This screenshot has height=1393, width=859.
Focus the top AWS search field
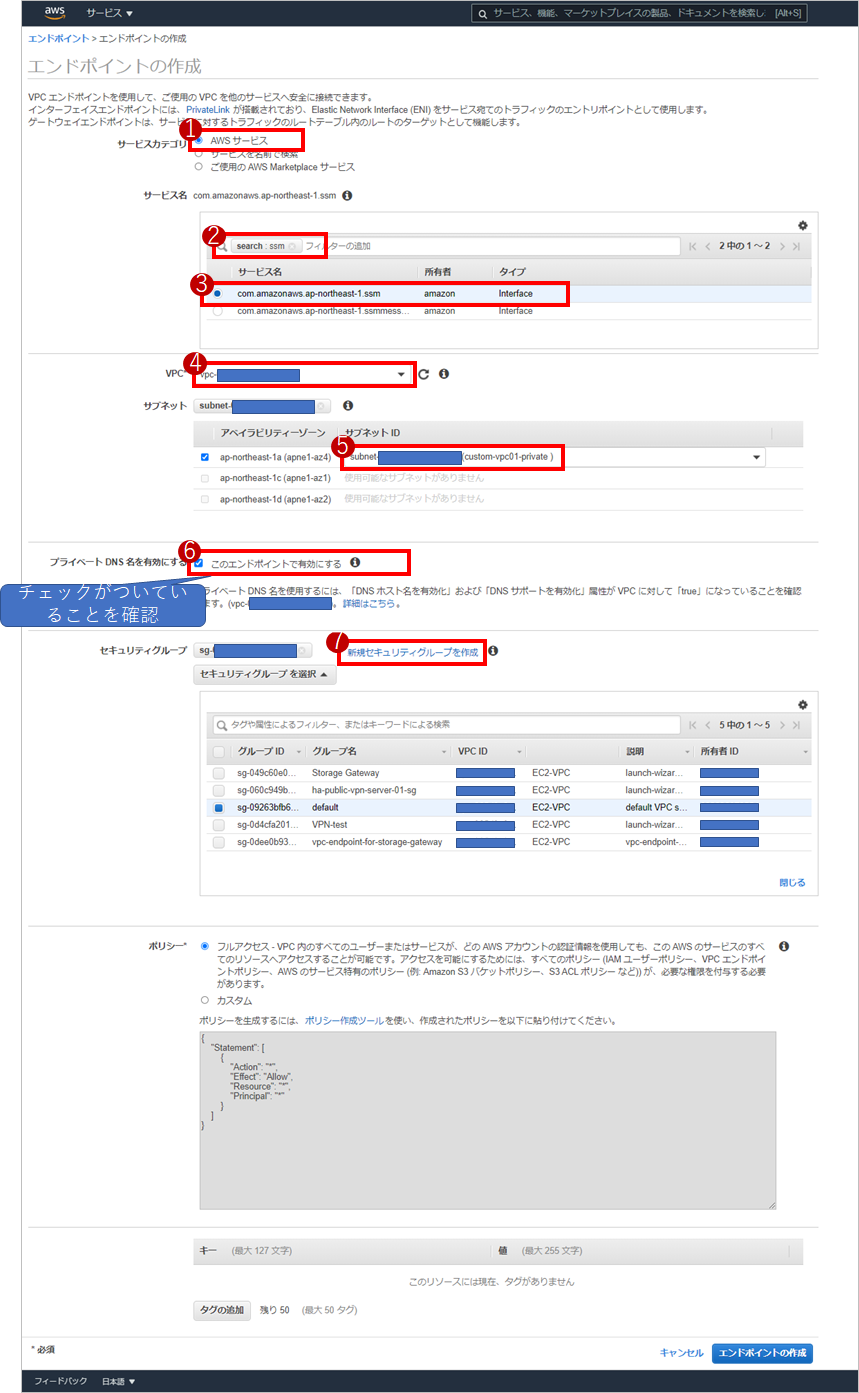coord(638,13)
